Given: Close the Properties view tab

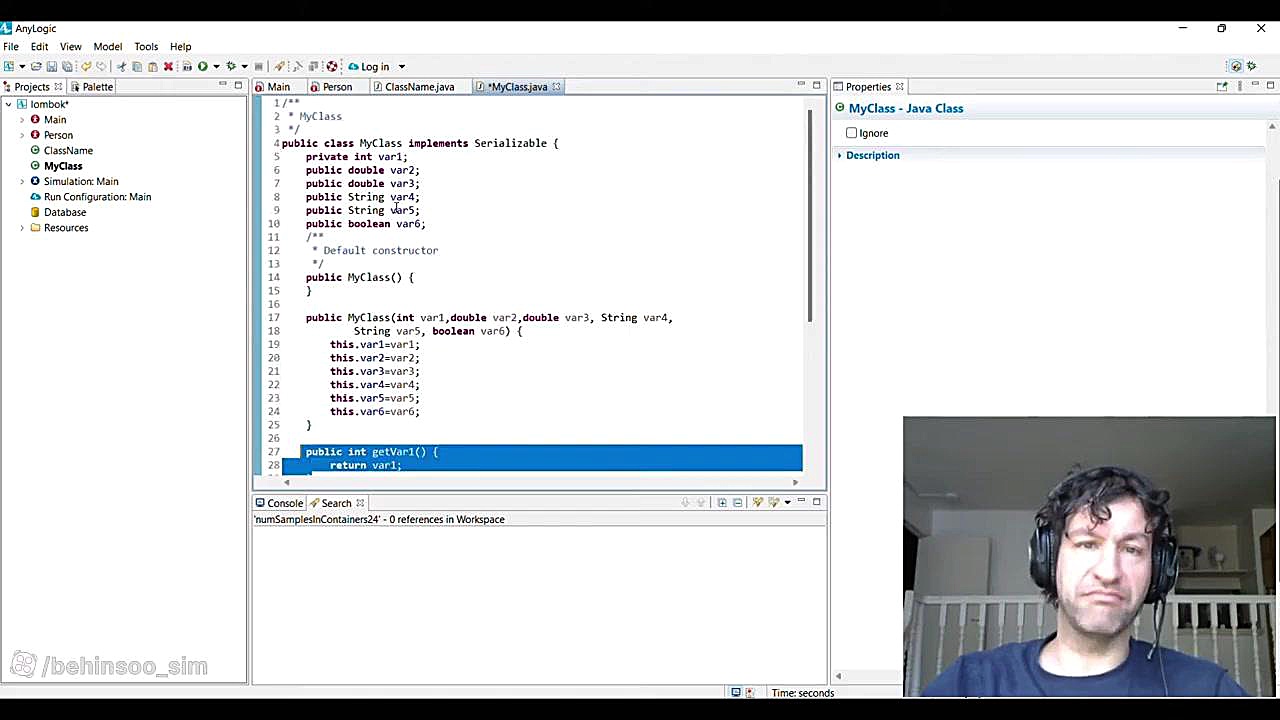Looking at the screenshot, I should tap(899, 87).
